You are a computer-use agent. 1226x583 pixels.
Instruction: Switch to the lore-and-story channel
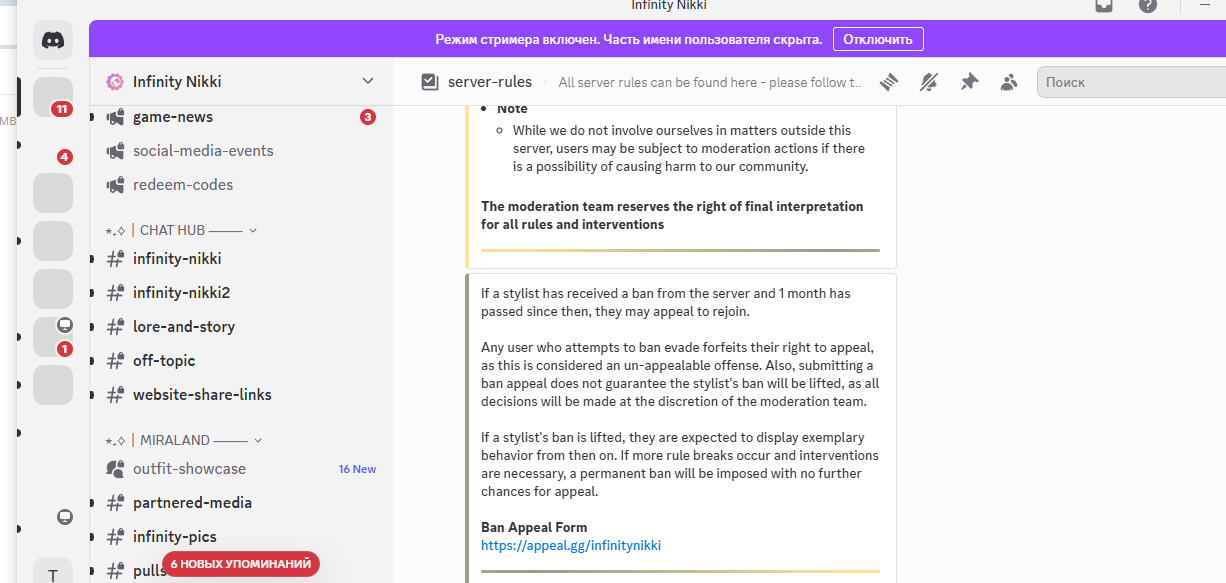click(183, 327)
